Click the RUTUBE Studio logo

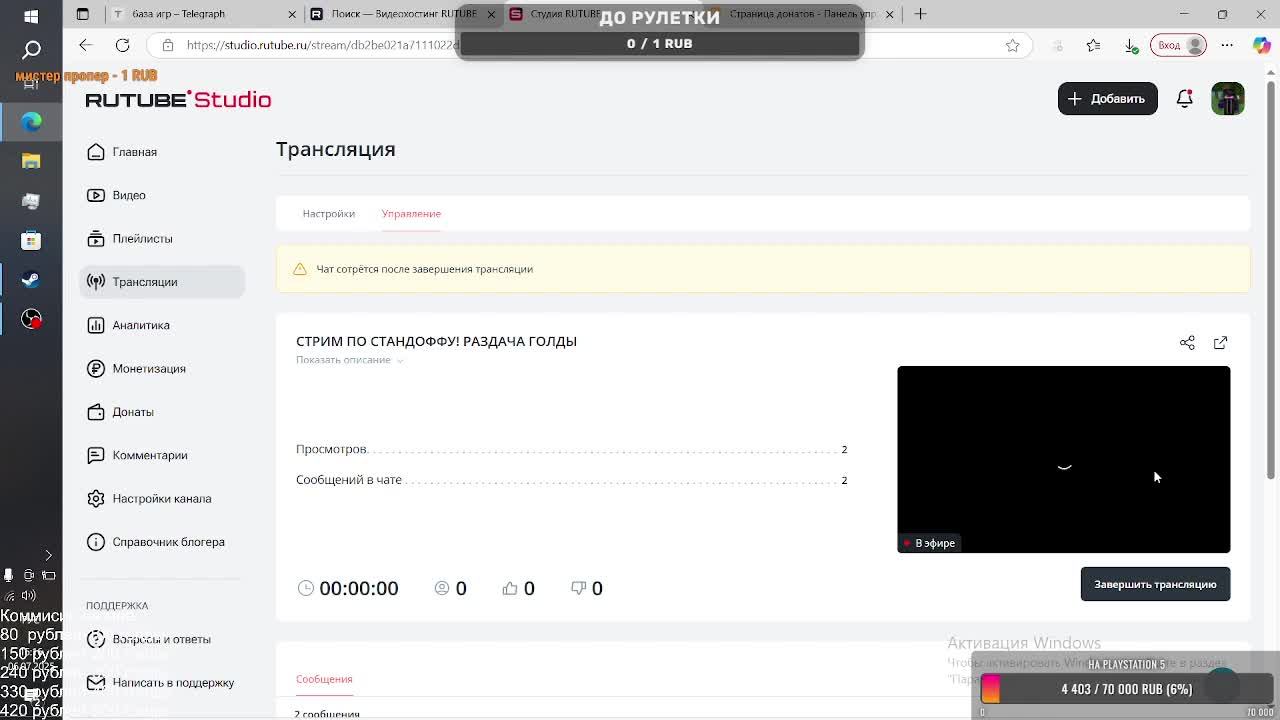click(178, 99)
